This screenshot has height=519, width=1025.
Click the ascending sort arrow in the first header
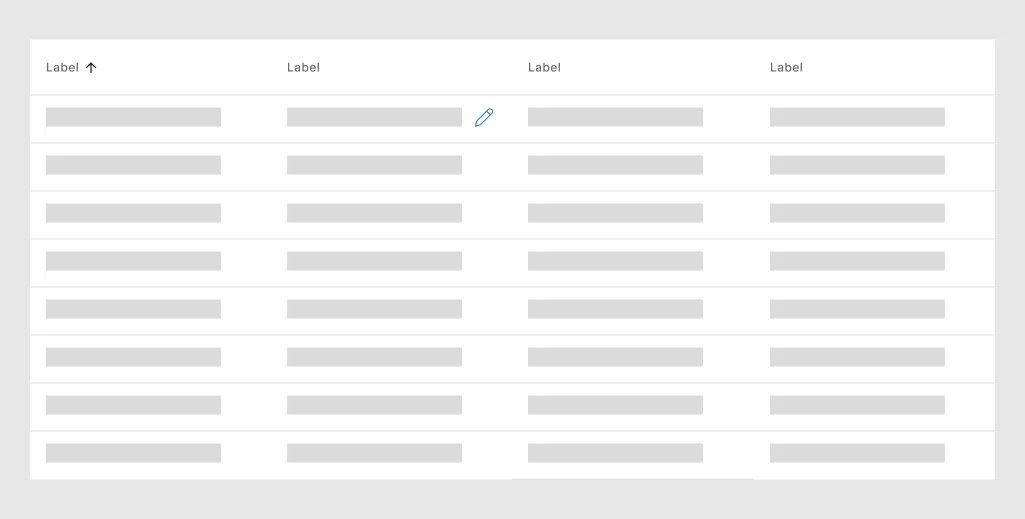pyautogui.click(x=91, y=68)
